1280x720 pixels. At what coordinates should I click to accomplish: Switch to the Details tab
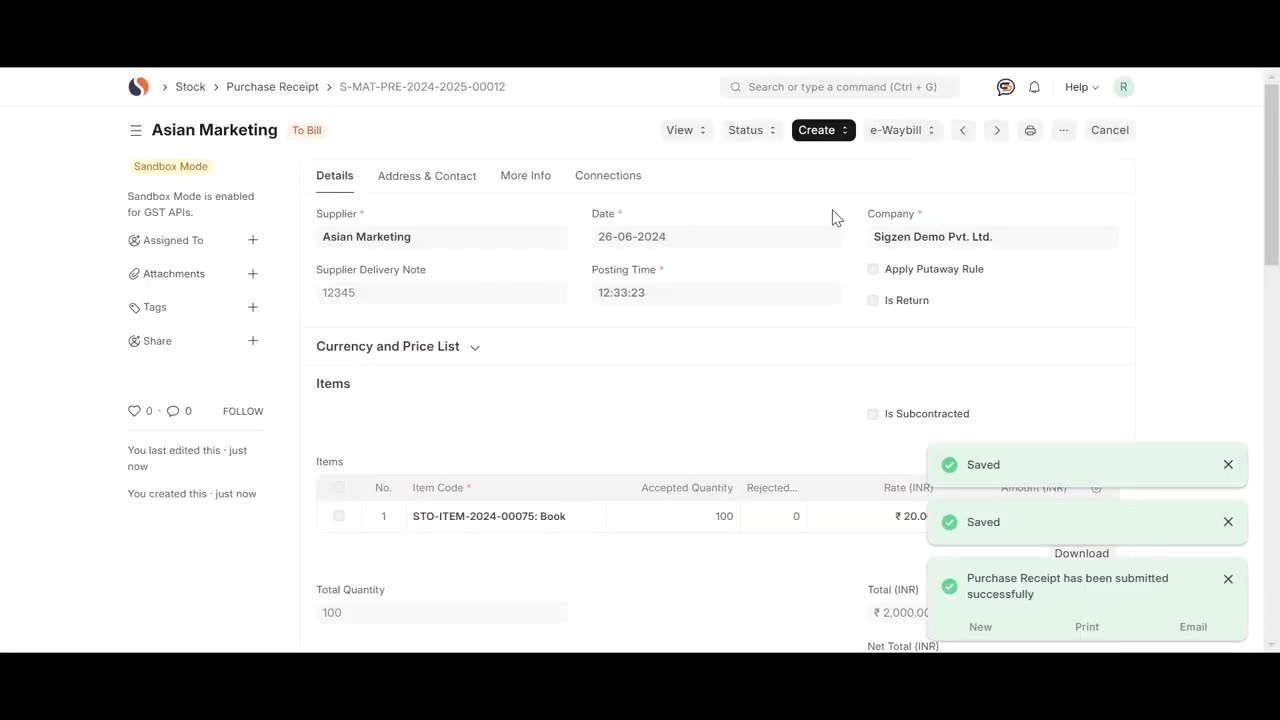(334, 176)
